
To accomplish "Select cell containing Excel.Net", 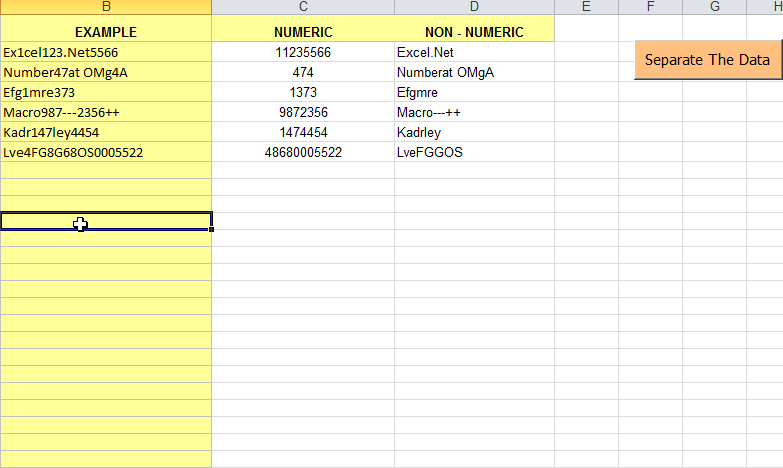I will click(x=474, y=52).
